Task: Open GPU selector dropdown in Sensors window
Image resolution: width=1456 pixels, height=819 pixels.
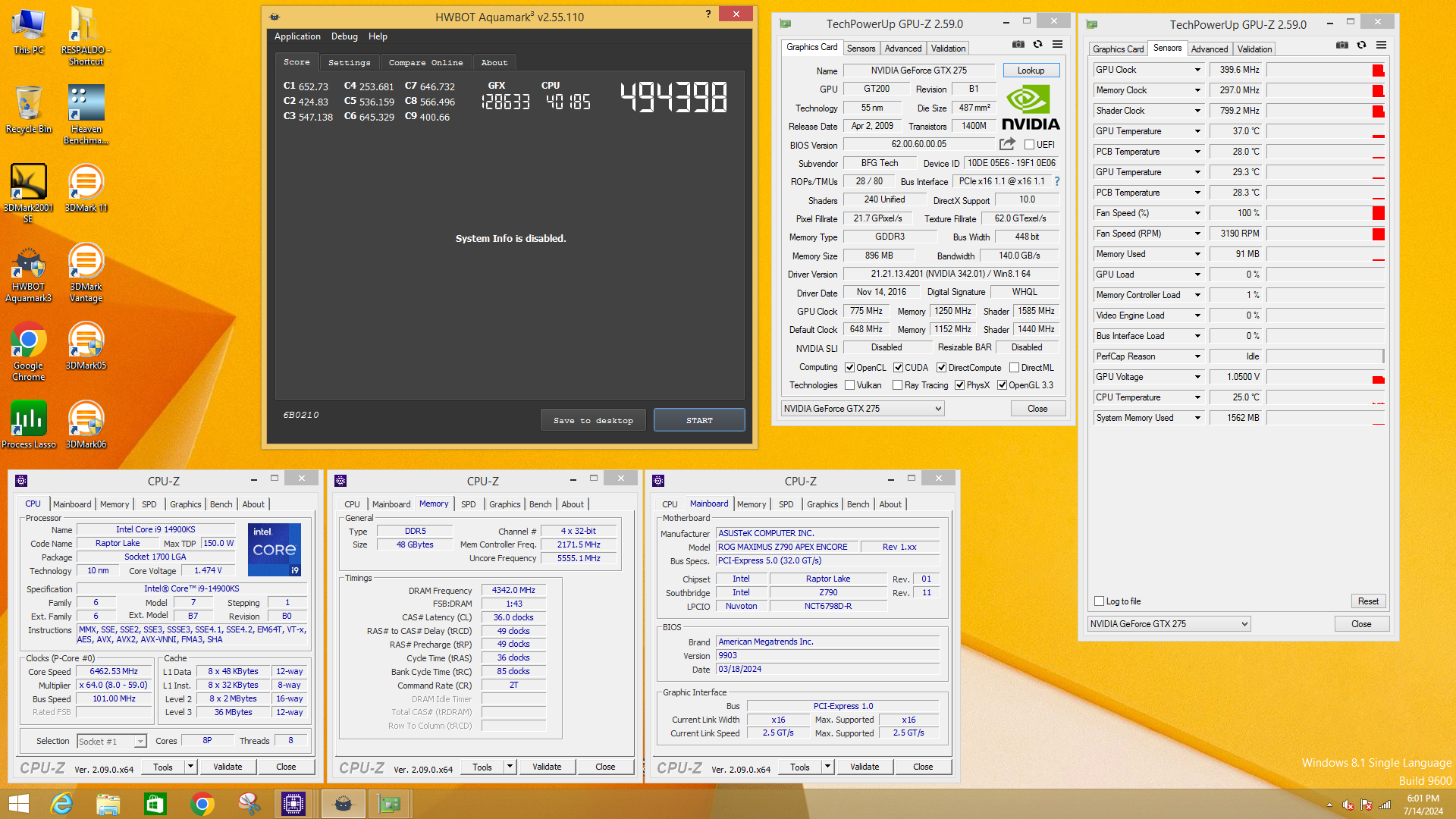Action: (1169, 624)
